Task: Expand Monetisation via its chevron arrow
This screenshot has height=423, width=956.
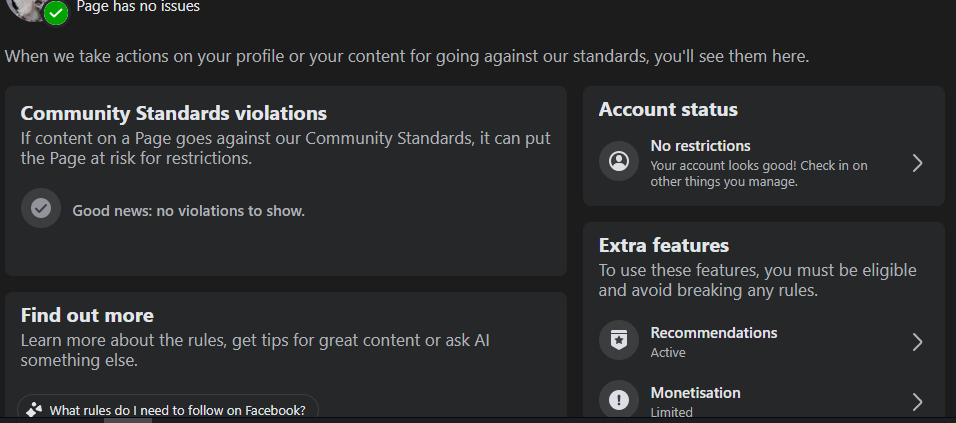Action: click(918, 402)
